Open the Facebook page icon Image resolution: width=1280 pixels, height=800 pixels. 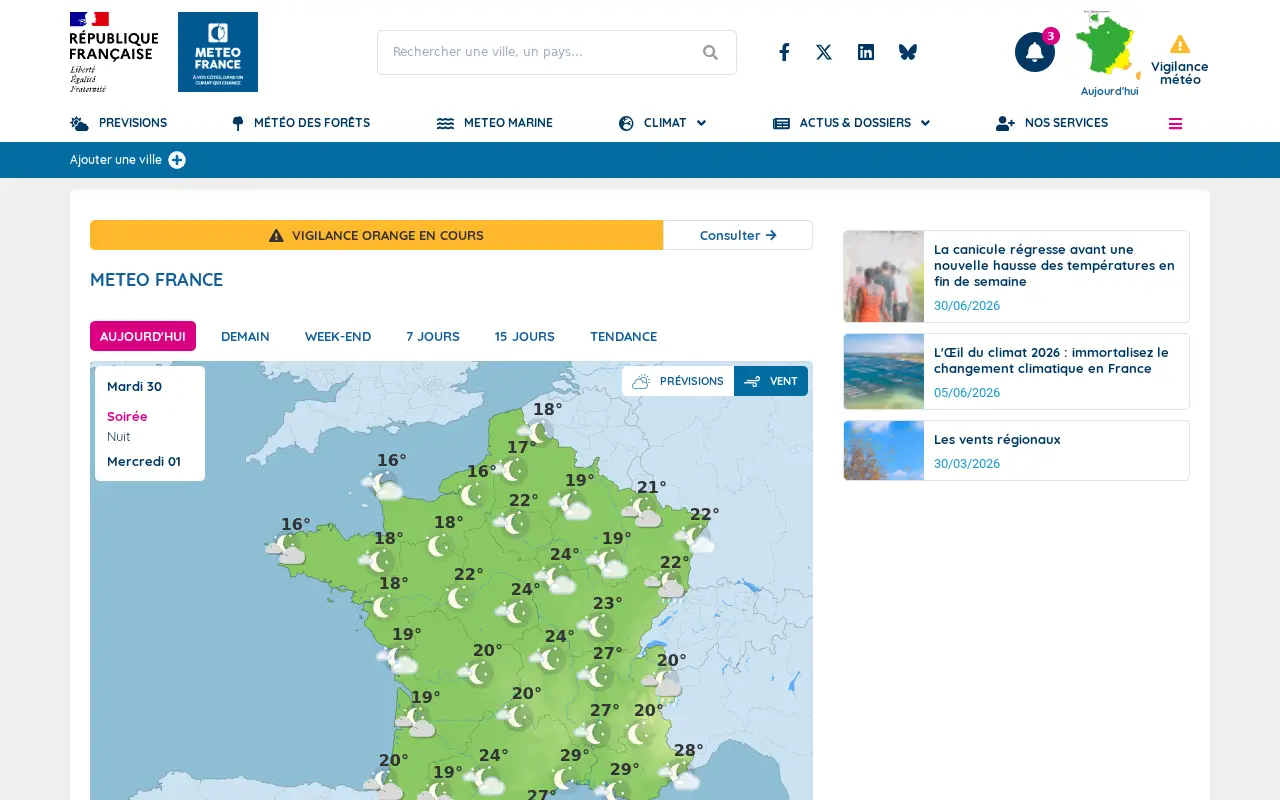click(784, 52)
